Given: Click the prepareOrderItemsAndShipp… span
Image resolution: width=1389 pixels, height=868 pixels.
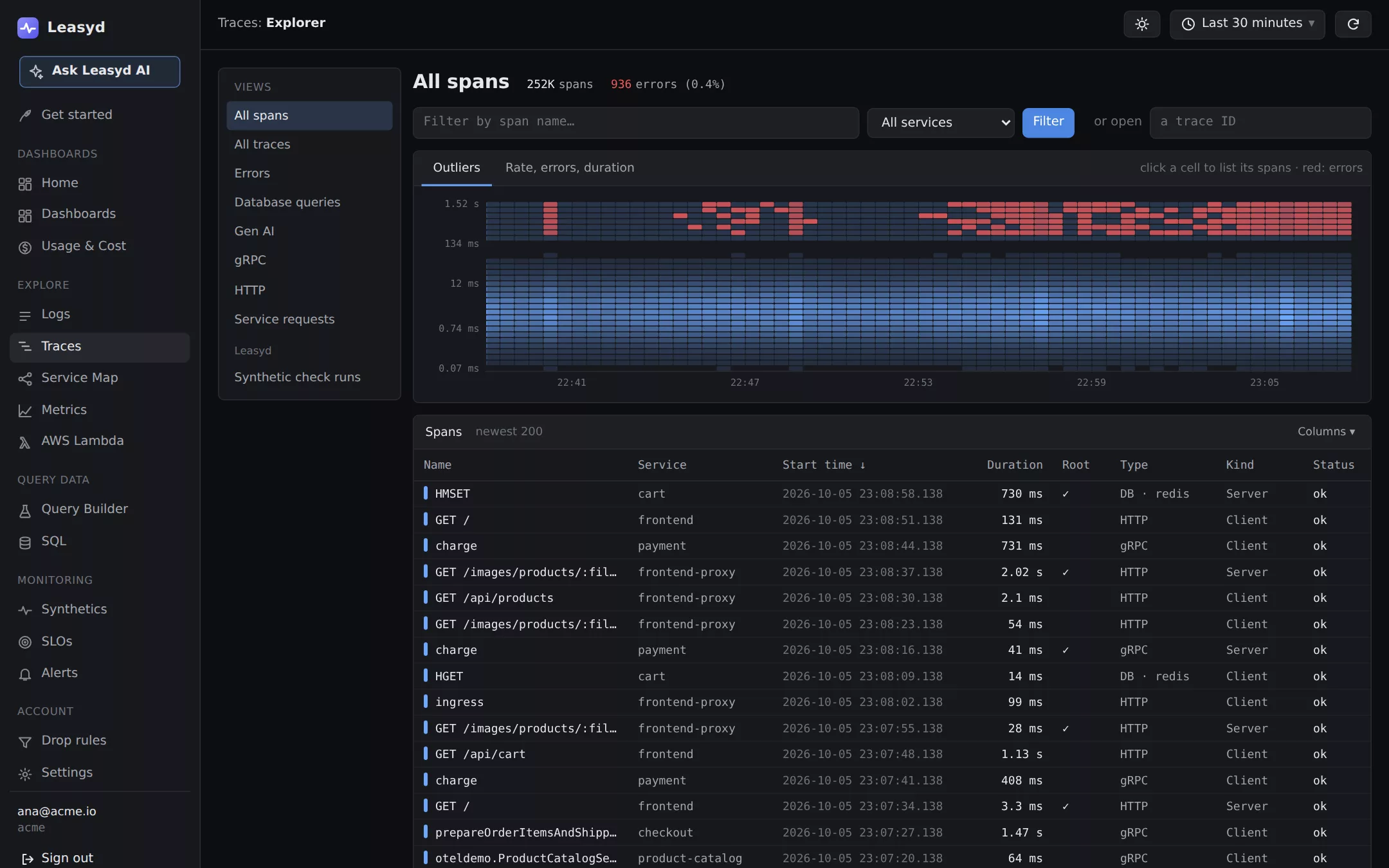Looking at the screenshot, I should pos(525,833).
